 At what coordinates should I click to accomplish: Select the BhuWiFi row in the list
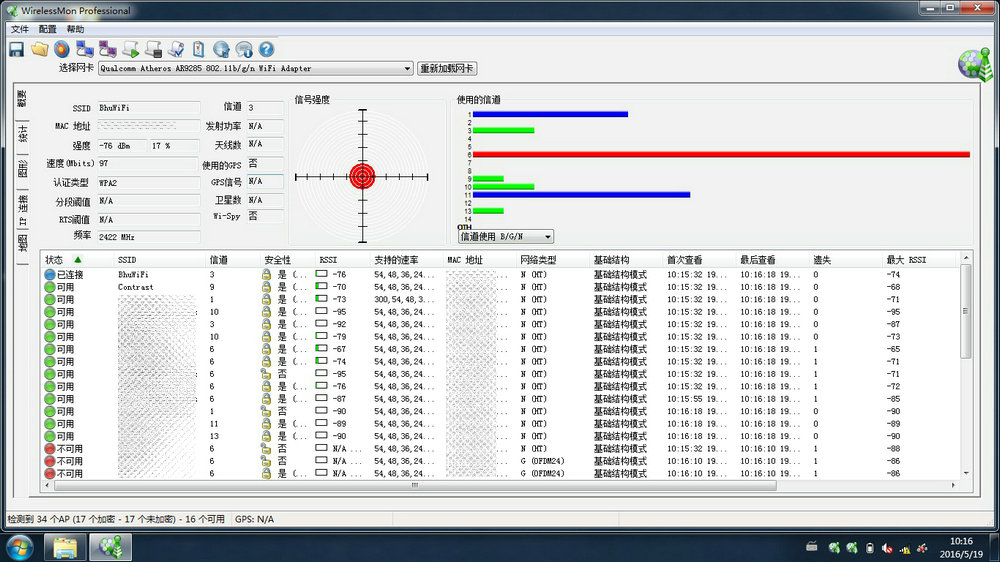click(x=501, y=274)
